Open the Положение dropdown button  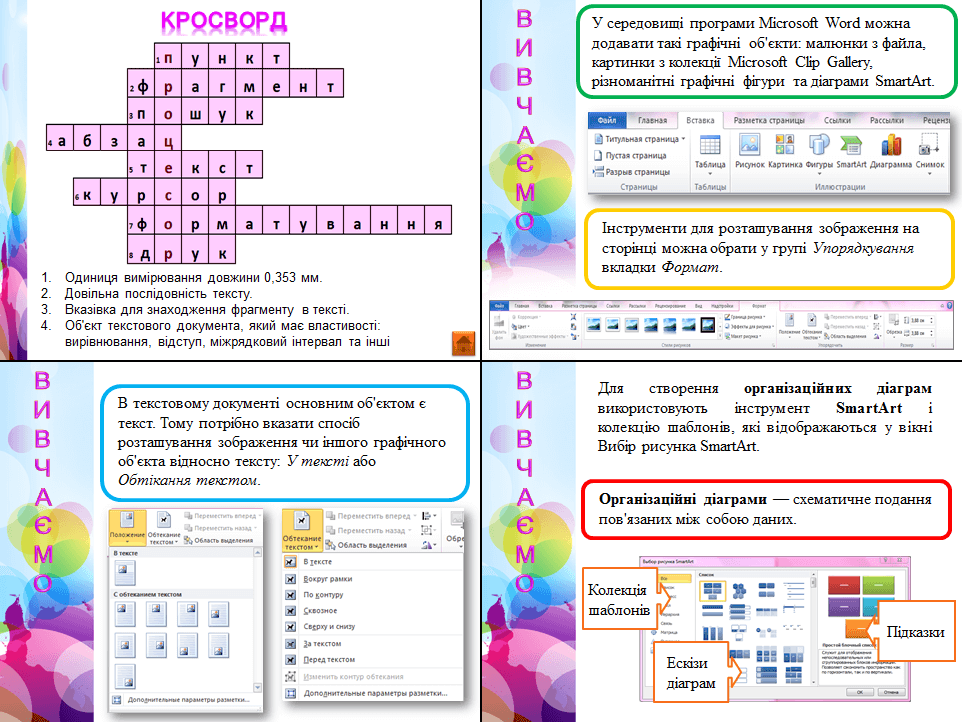point(127,528)
